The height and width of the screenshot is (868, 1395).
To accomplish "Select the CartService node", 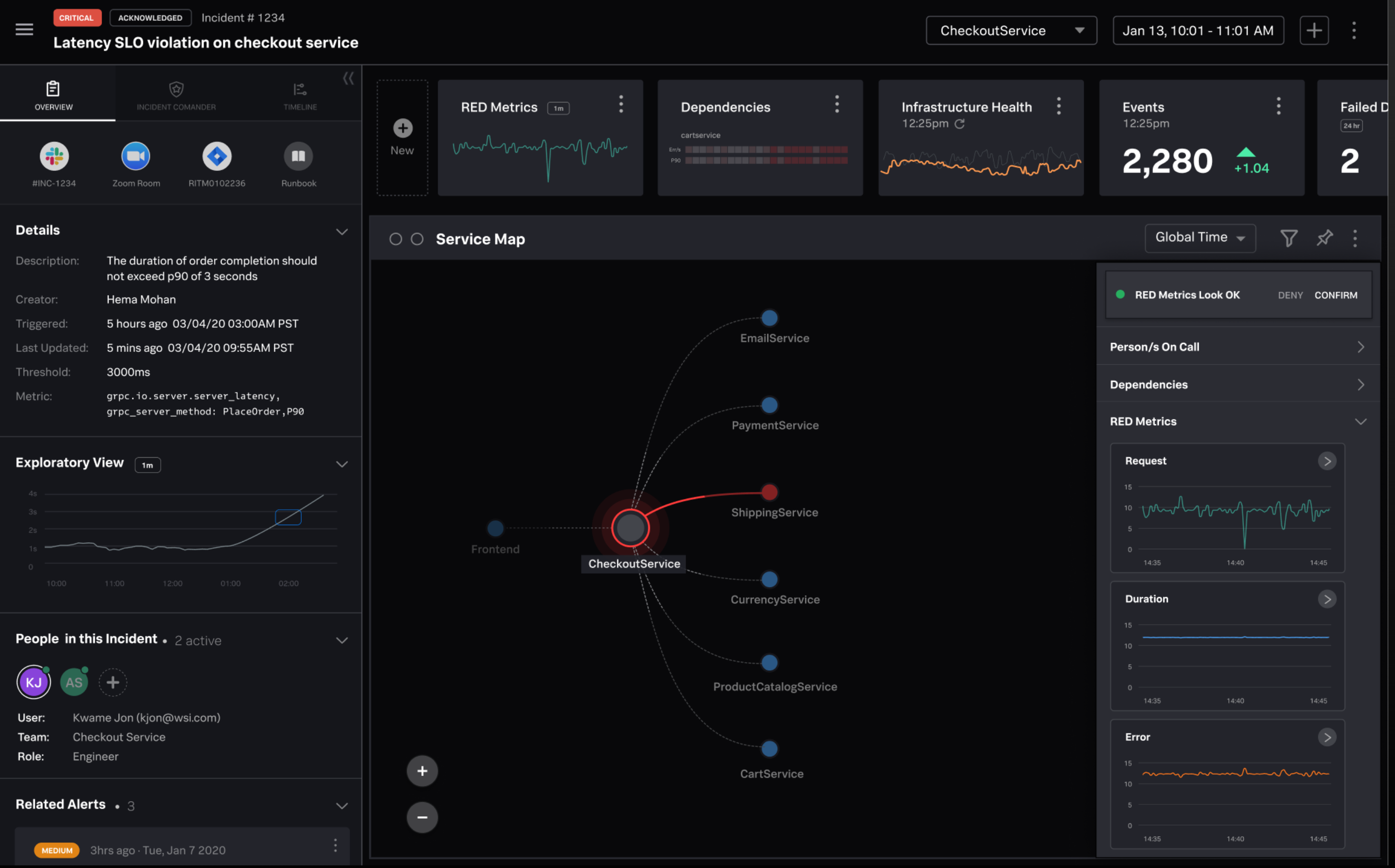I will [x=770, y=748].
